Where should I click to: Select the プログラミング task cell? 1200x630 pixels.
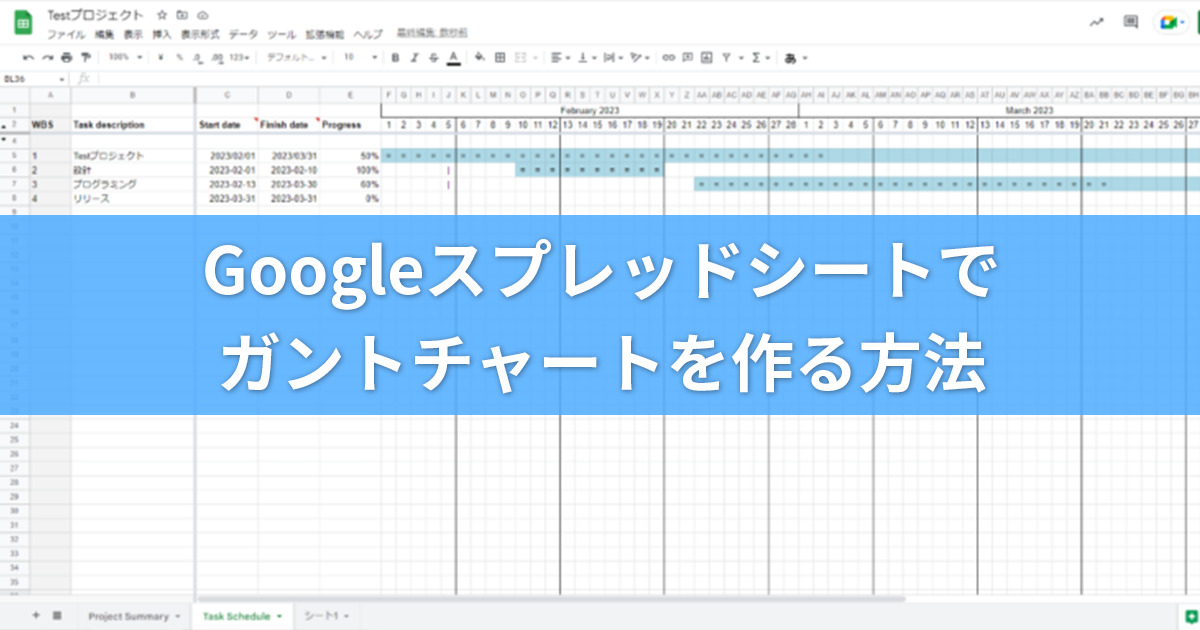[132, 185]
